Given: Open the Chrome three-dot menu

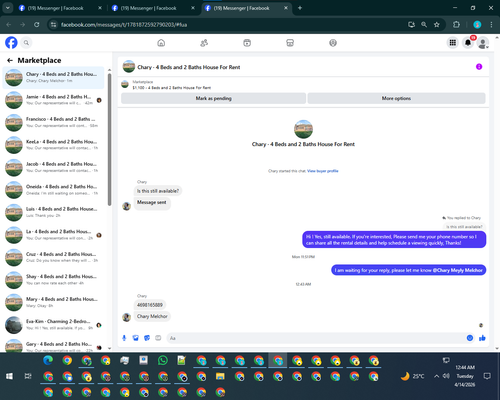Looking at the screenshot, I should coord(491,24).
